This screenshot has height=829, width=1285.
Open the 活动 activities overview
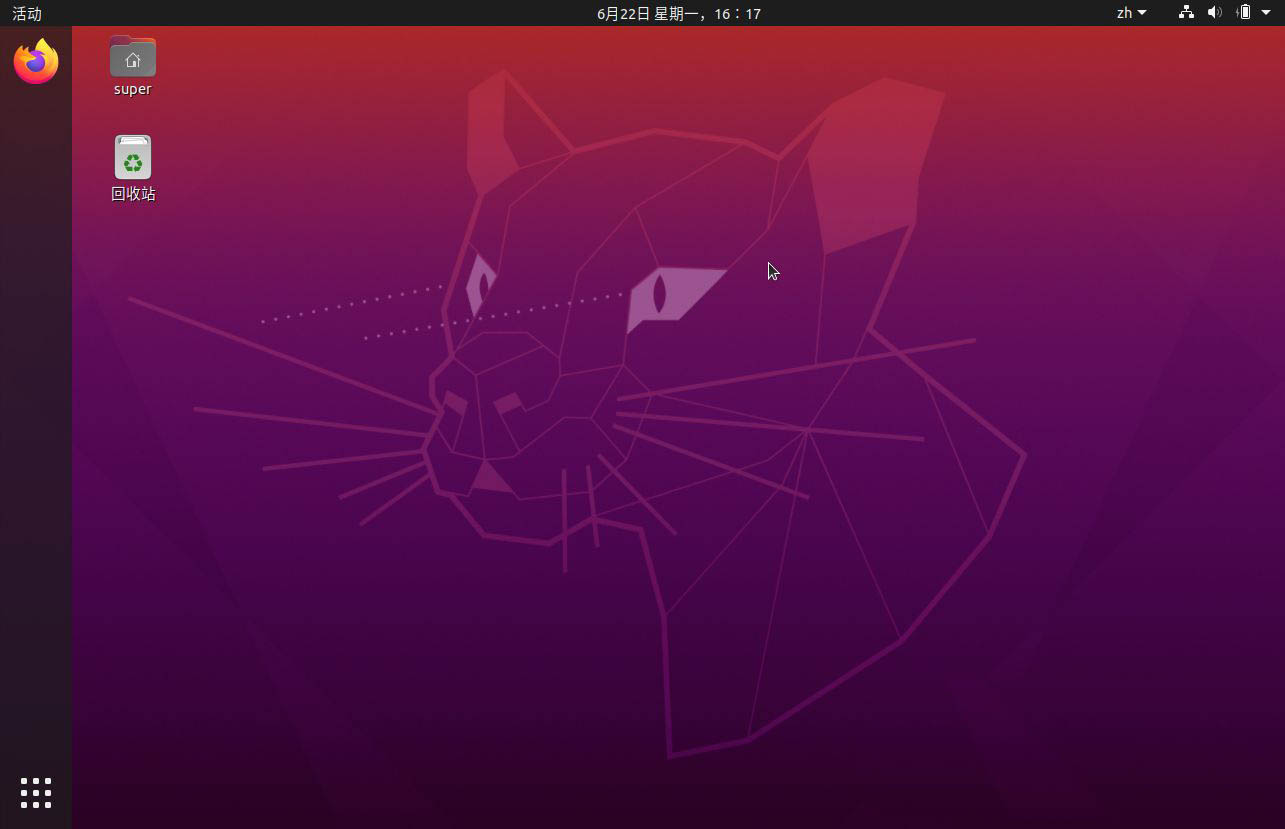pos(27,13)
